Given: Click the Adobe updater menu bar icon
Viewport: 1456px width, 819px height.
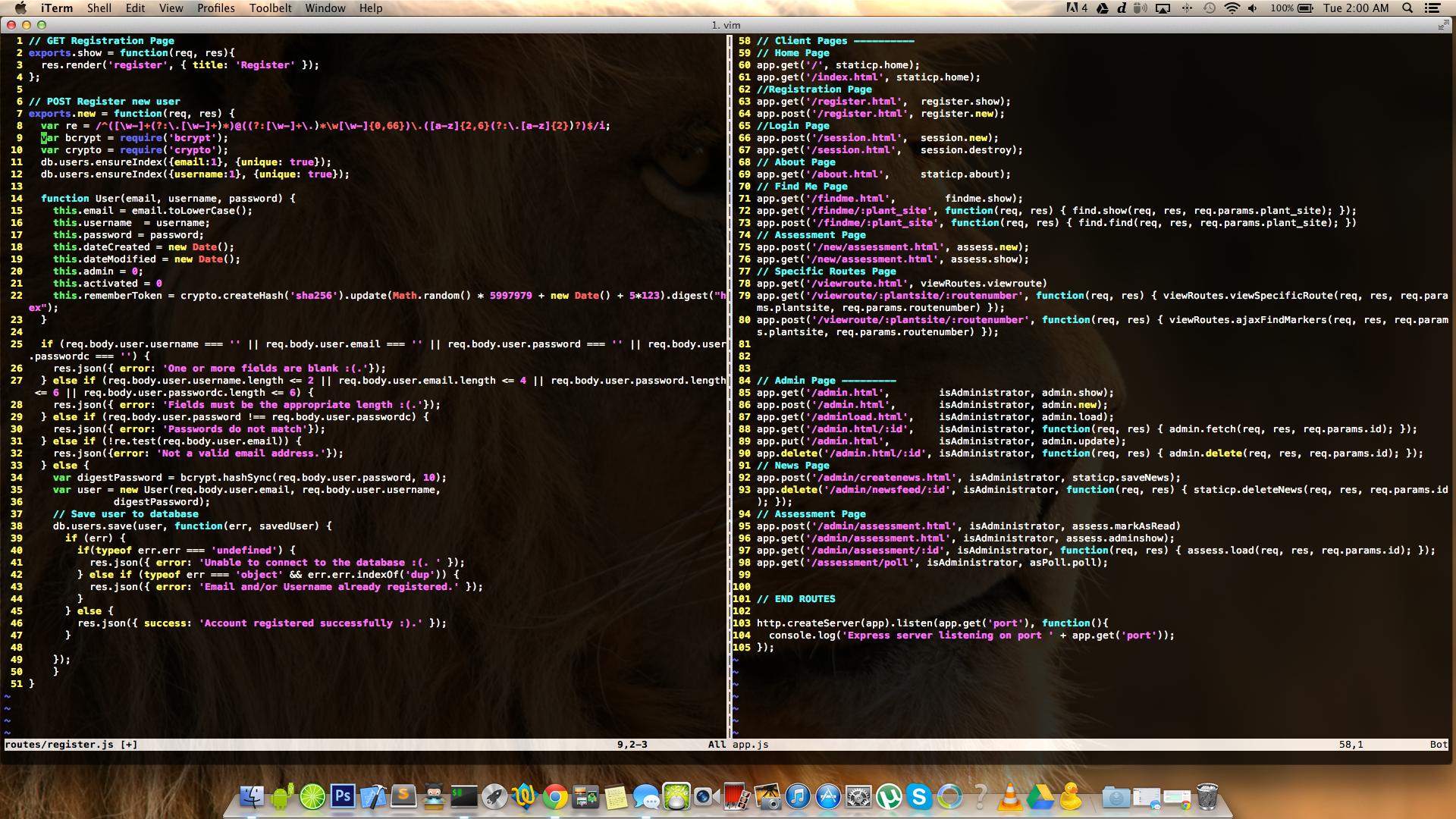Looking at the screenshot, I should (x=1077, y=8).
